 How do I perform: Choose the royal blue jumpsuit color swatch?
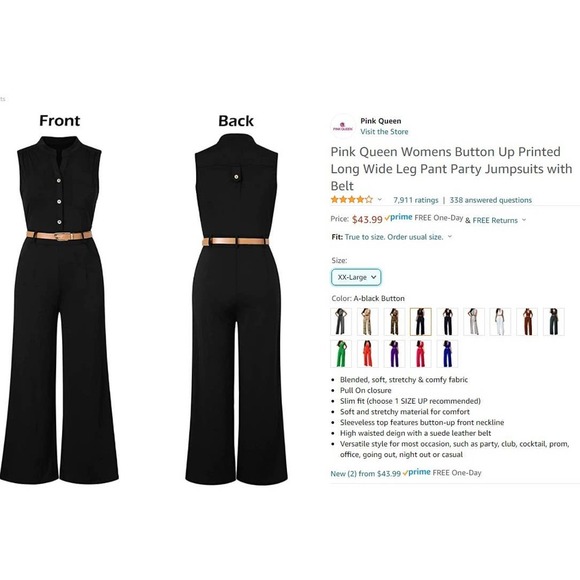pos(447,354)
